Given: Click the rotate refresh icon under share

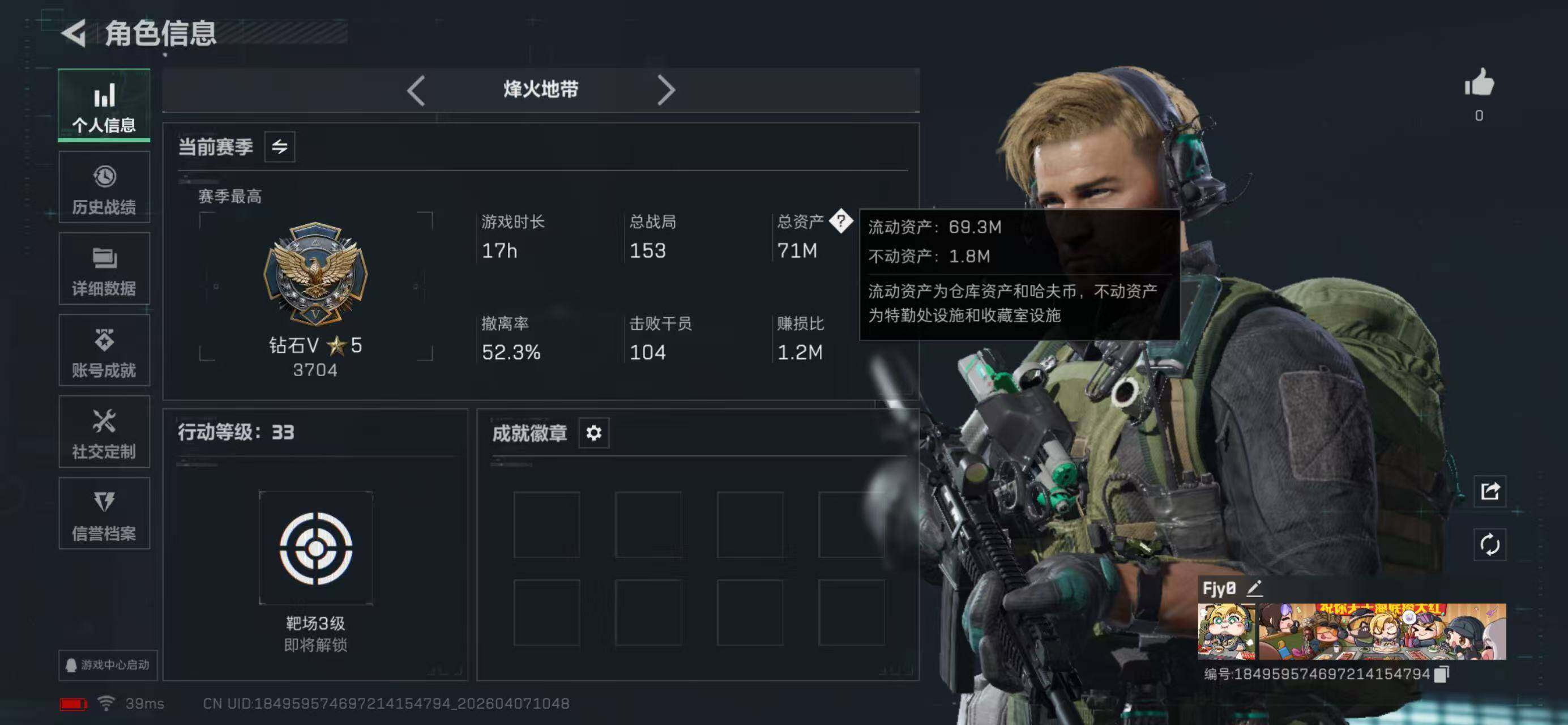Looking at the screenshot, I should [x=1489, y=544].
